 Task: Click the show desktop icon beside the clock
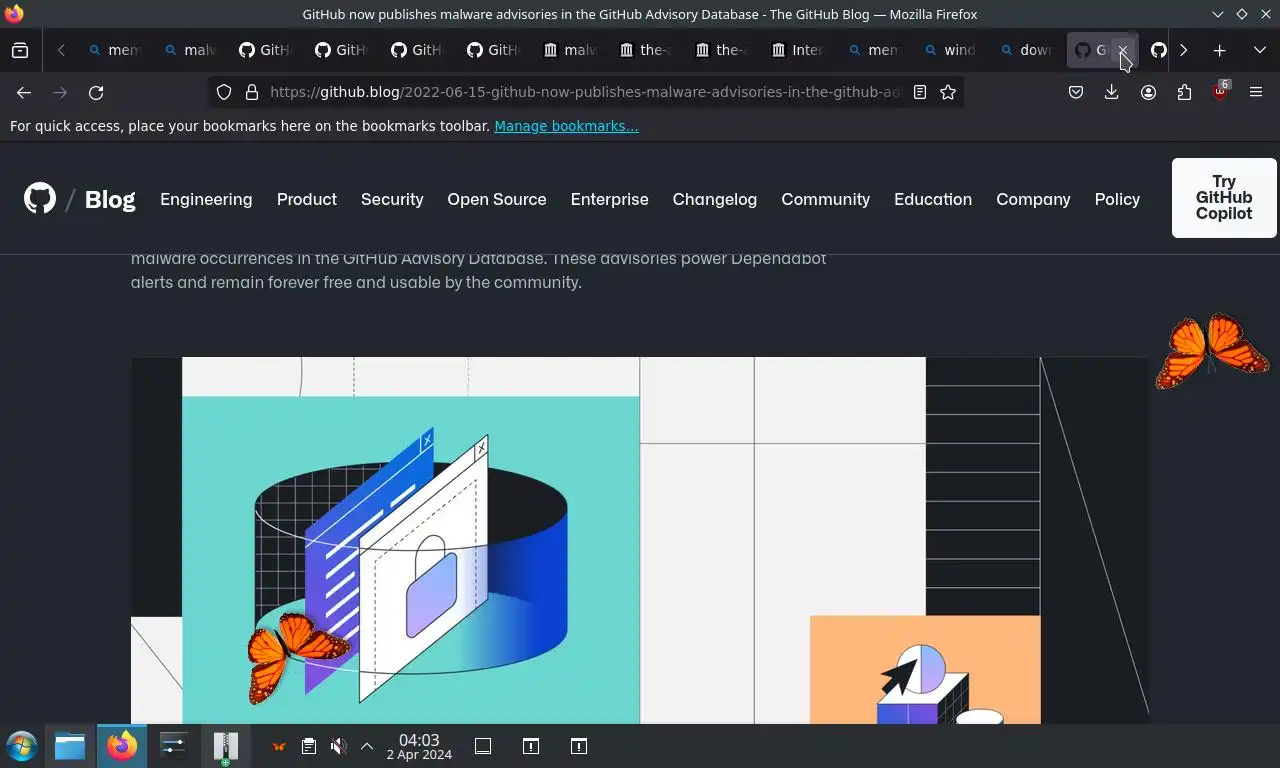[483, 746]
